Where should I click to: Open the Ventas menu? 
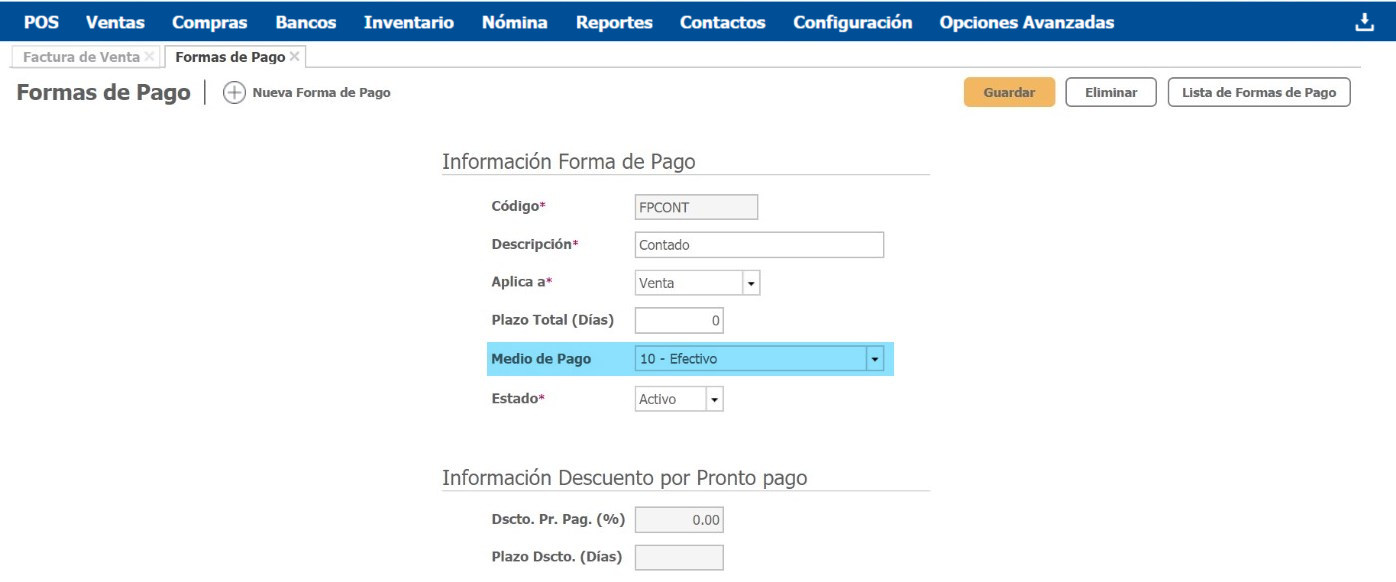click(115, 22)
